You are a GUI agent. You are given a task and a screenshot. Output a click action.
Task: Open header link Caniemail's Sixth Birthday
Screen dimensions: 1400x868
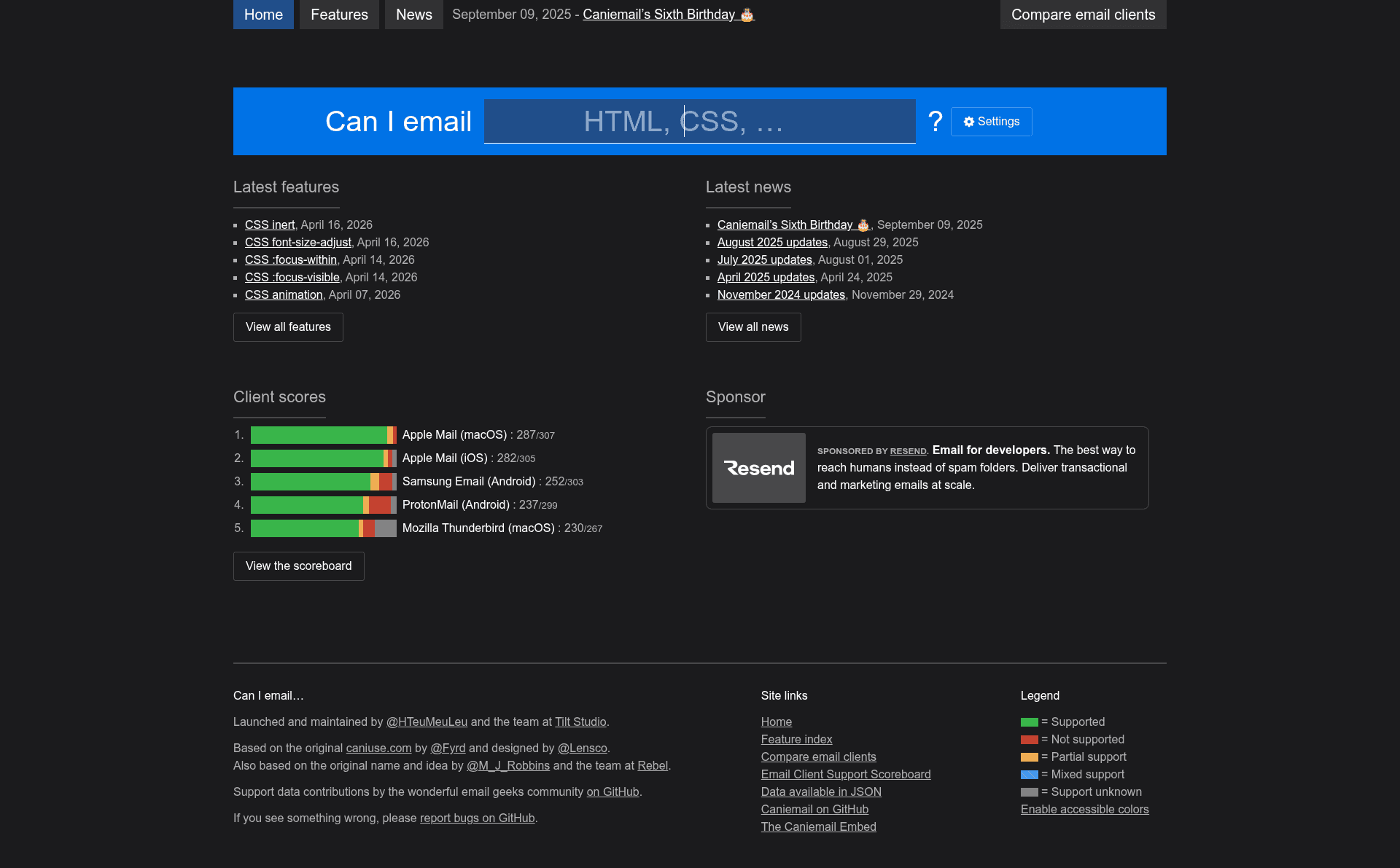tap(668, 15)
